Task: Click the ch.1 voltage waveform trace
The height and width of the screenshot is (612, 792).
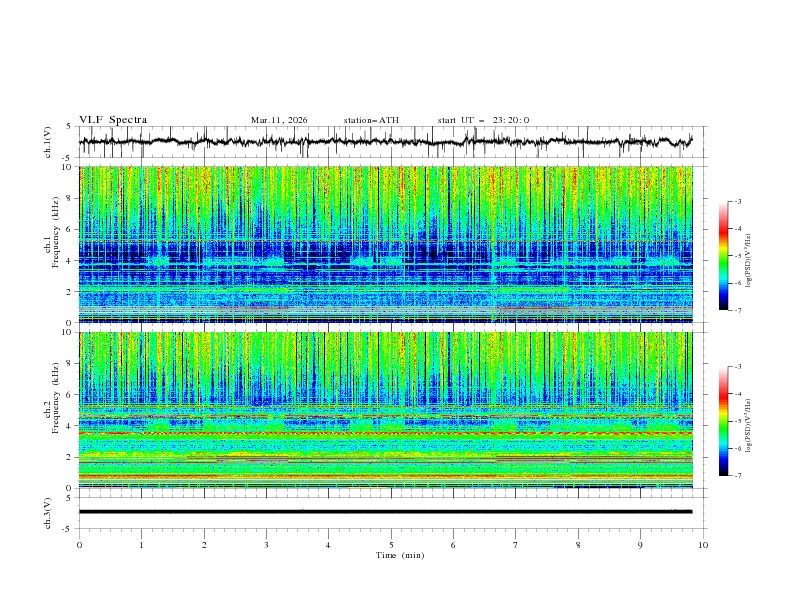Action: click(385, 142)
